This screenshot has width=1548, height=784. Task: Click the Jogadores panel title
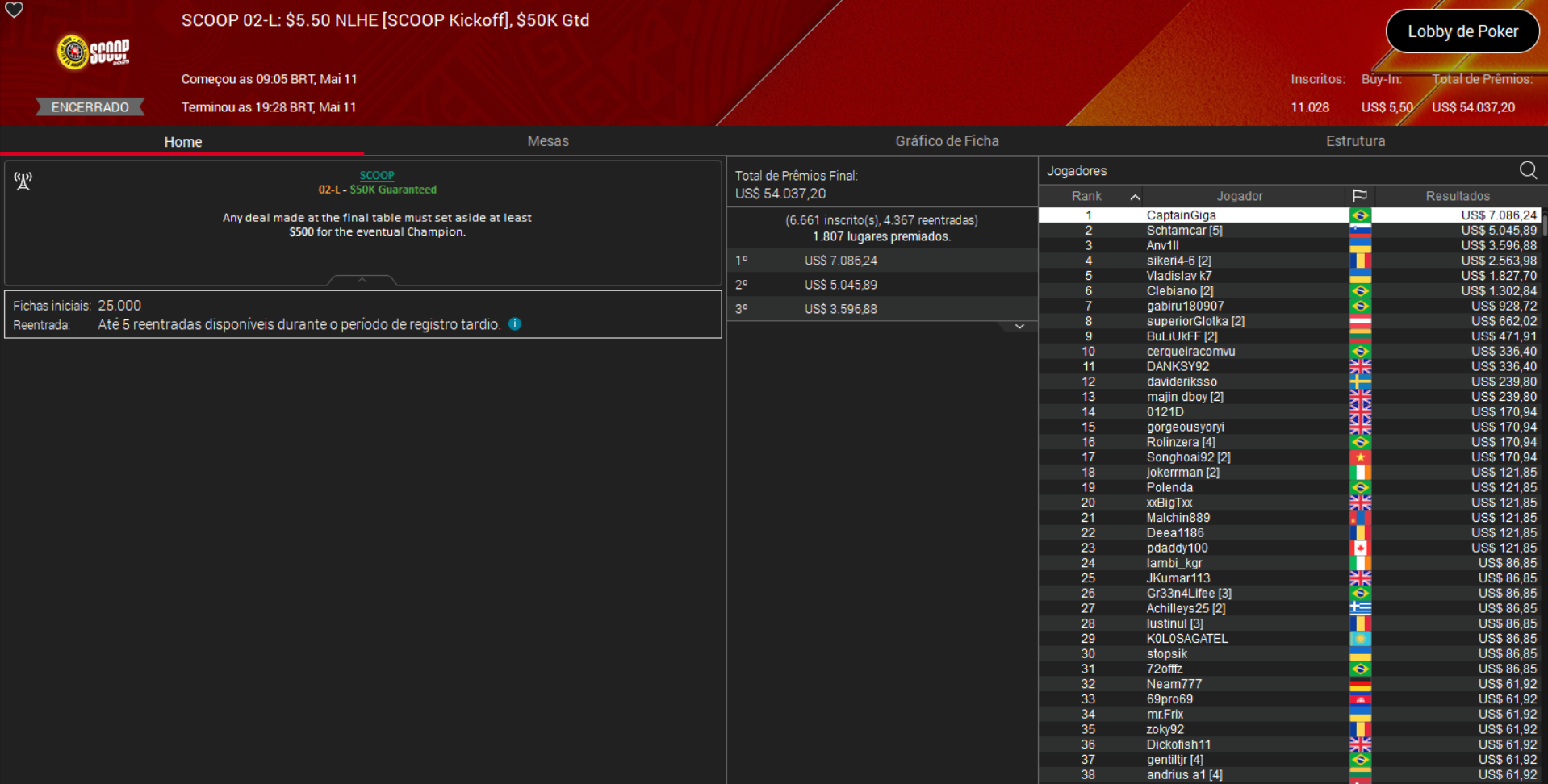[x=1077, y=171]
